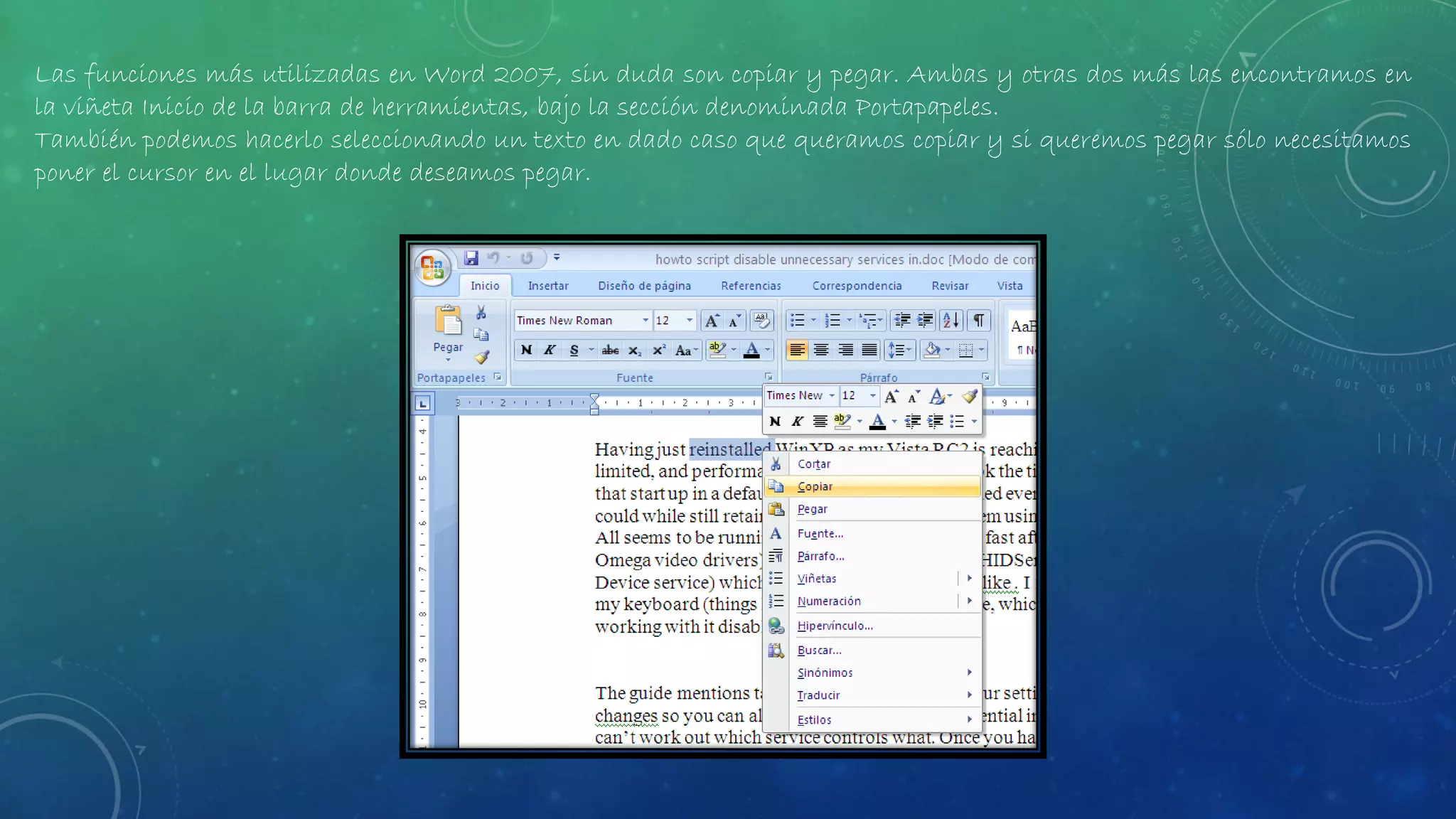Choose Cortar from the context menu
Screen dimensions: 1456x819
873,464
